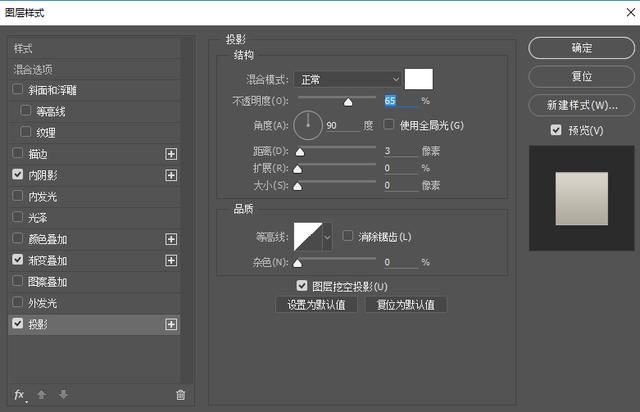
Task: Open the 图案叠加 settings row
Action: [x=94, y=282]
